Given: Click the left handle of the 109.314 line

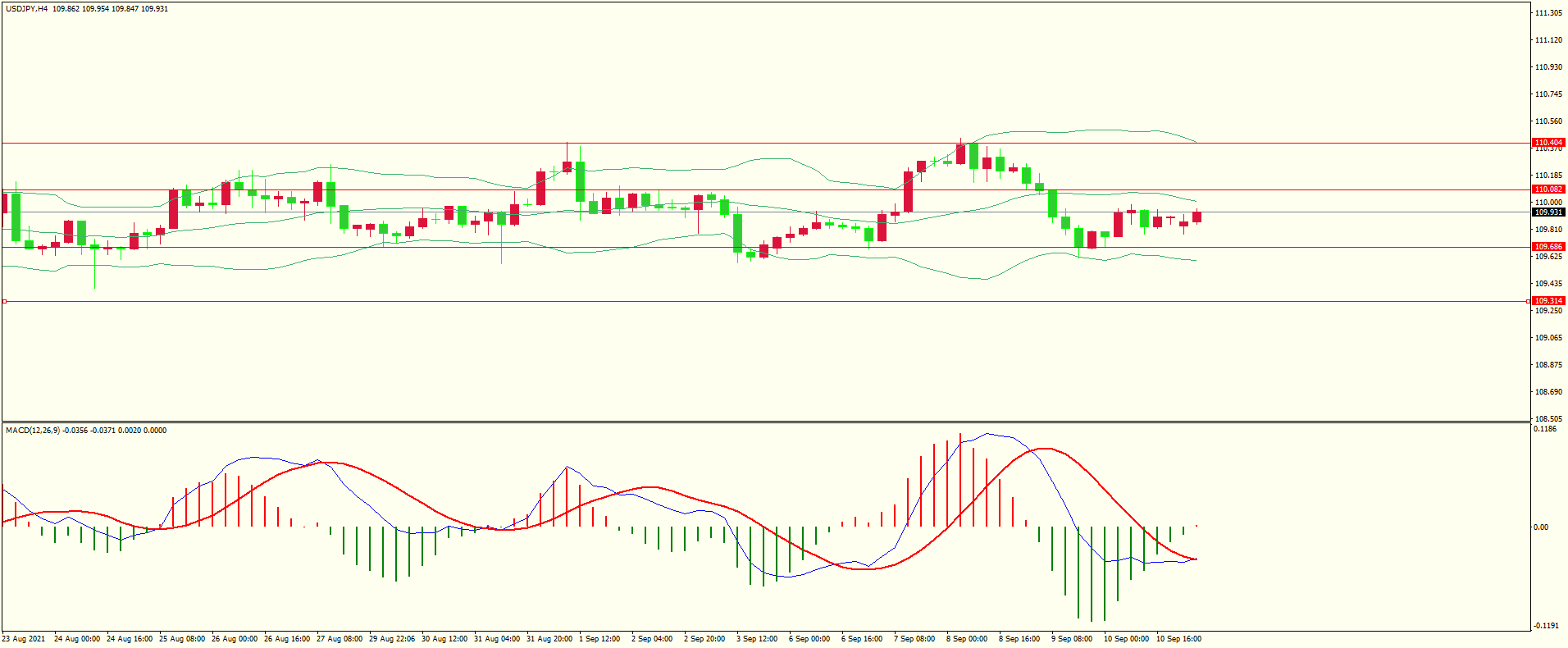Looking at the screenshot, I should [x=4, y=302].
